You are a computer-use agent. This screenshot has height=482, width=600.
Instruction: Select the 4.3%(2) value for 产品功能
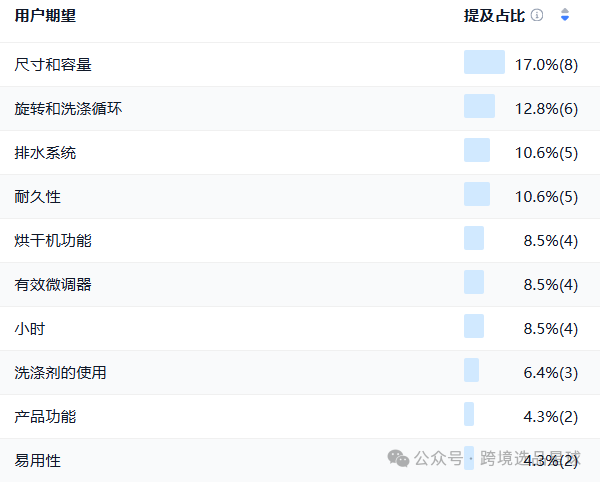click(x=551, y=417)
